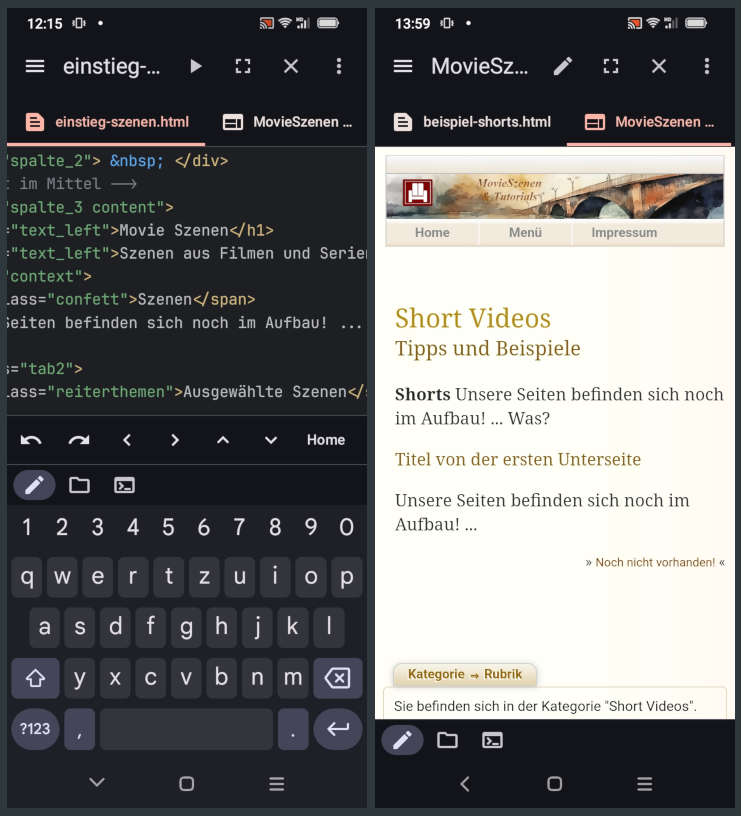Click the Short Videos heading
Image resolution: width=741 pixels, height=816 pixels.
(x=472, y=318)
